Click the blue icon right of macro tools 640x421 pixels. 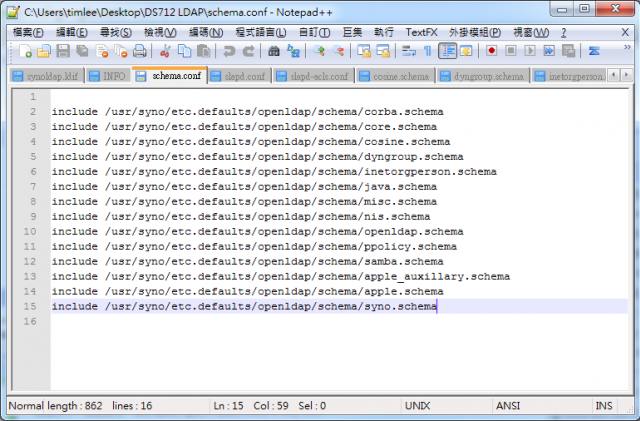(x=594, y=51)
